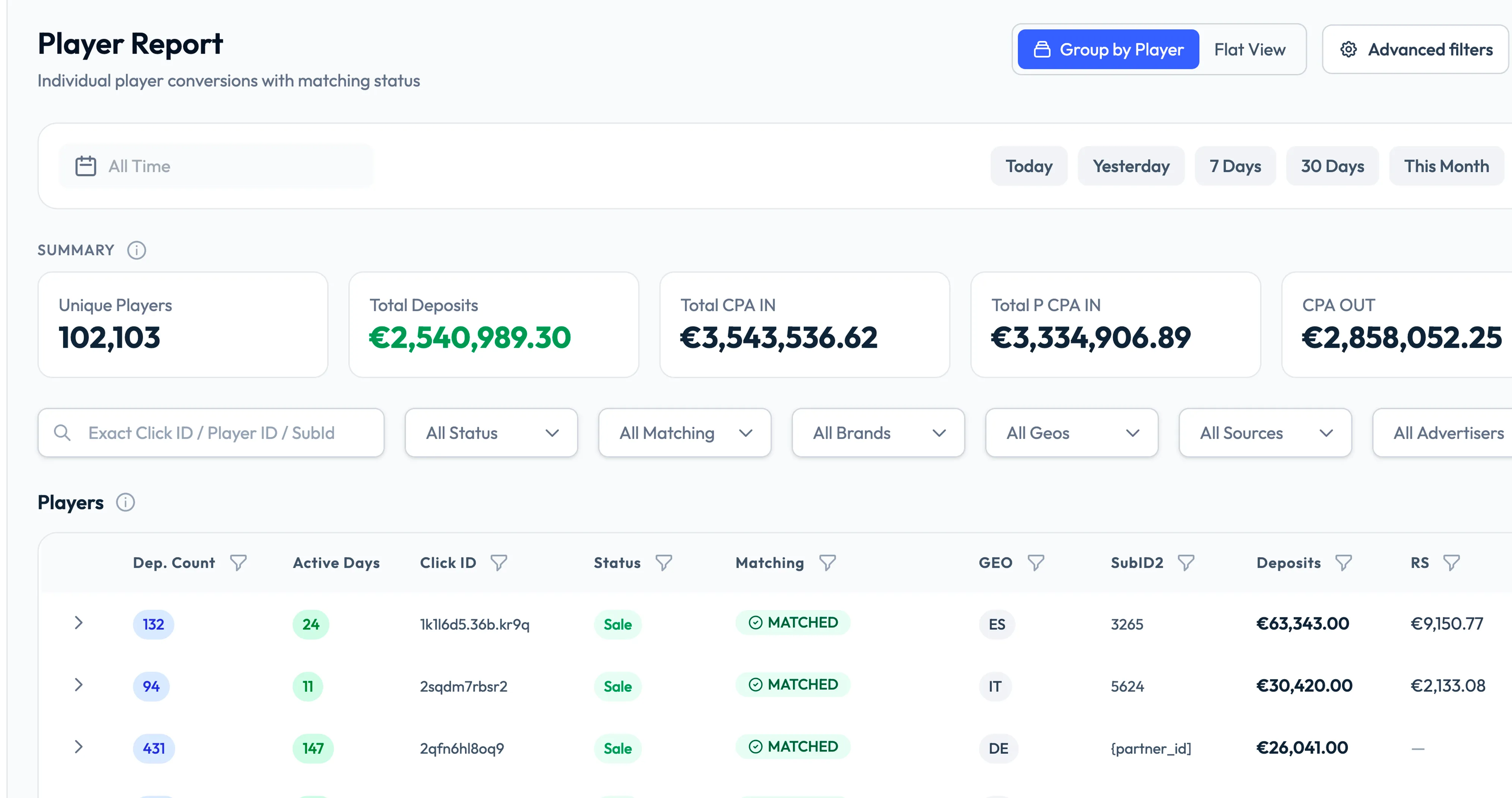
Task: Click the 147 active days badge
Action: 313,749
